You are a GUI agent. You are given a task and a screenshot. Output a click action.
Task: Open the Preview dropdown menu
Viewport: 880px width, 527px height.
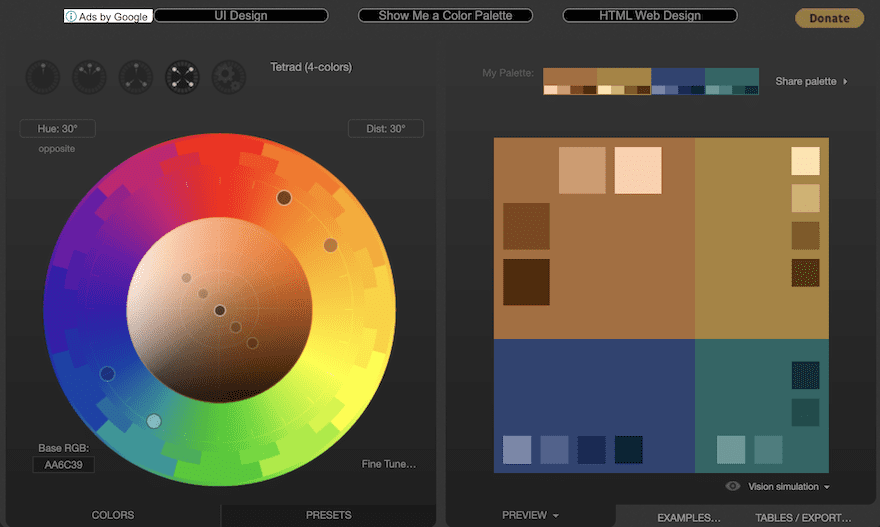coord(531,516)
